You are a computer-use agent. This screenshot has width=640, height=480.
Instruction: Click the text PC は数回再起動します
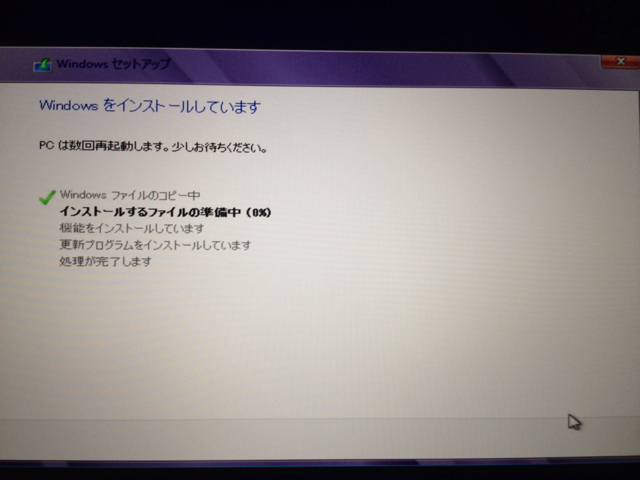pos(103,146)
